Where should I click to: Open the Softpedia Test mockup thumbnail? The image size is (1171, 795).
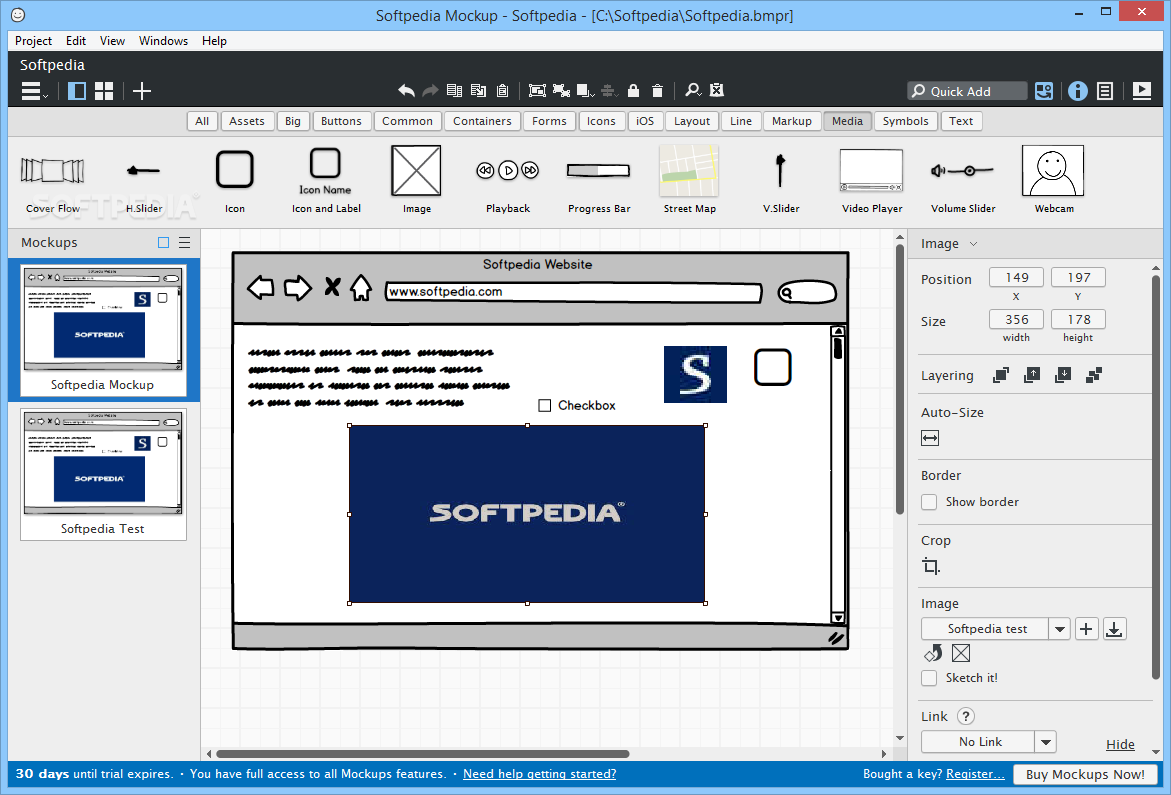tap(103, 474)
